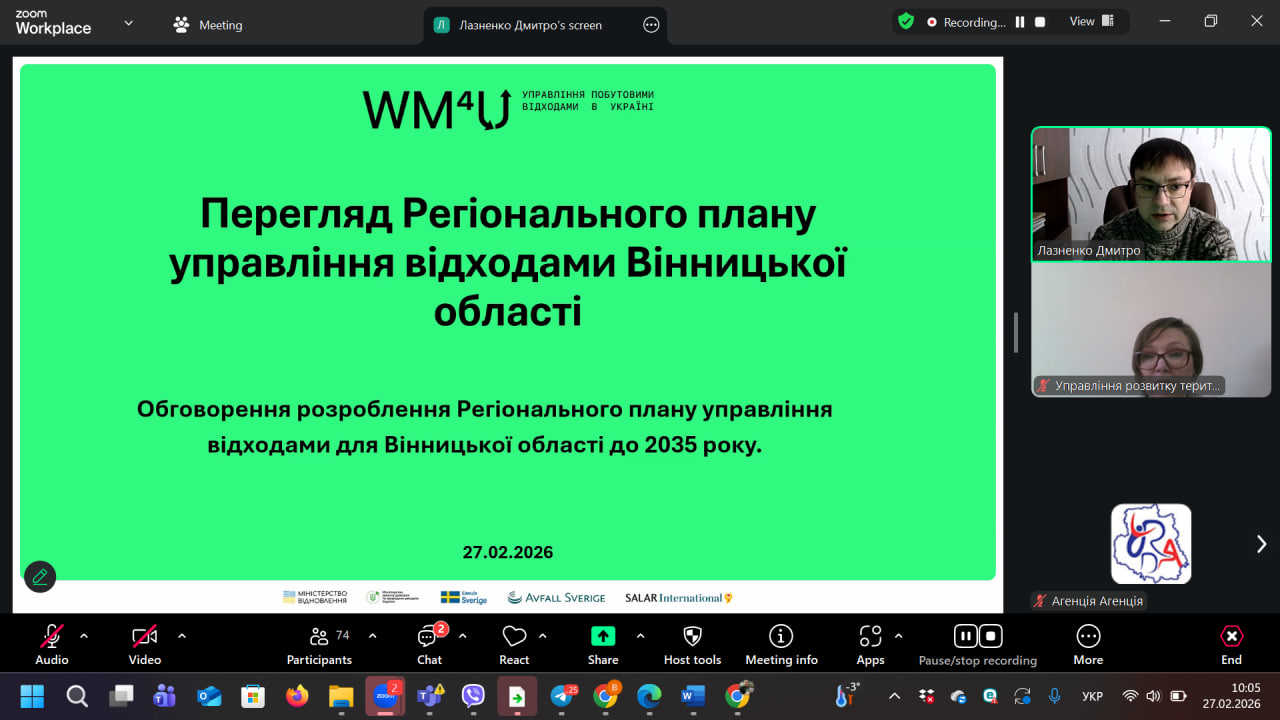Click the annotation pencil icon
This screenshot has height=720, width=1280.
click(40, 577)
